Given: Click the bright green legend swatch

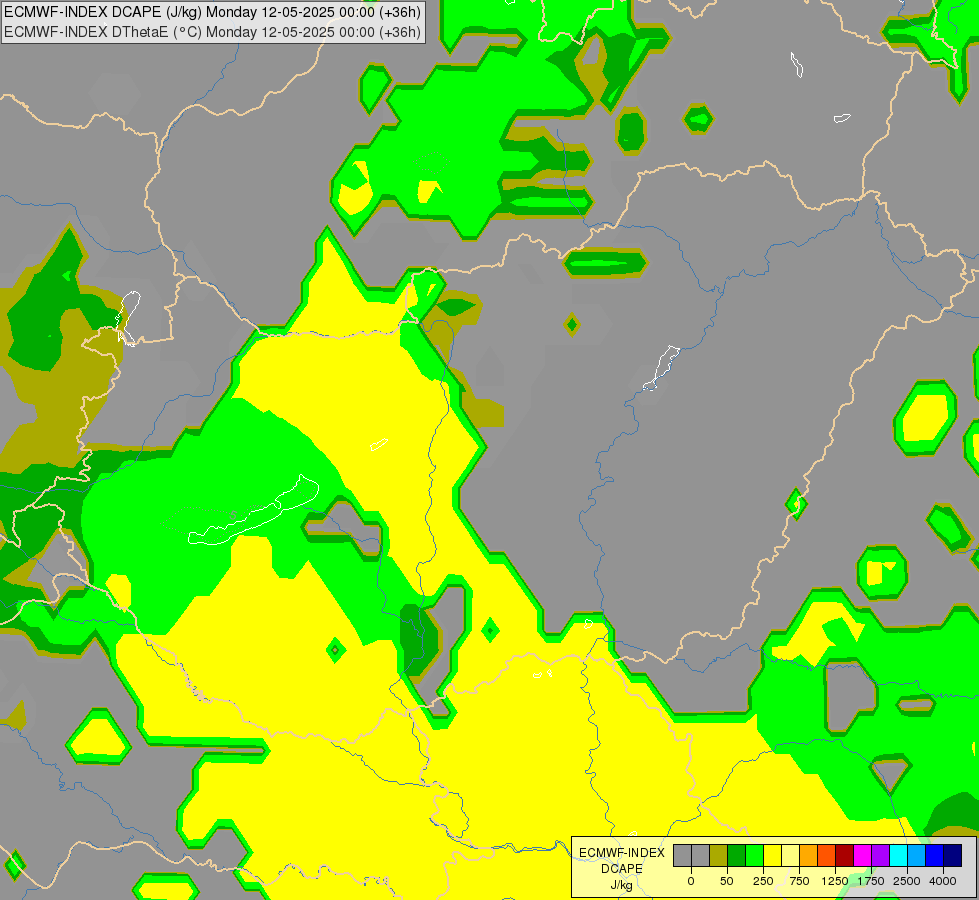Looking at the screenshot, I should pos(755,855).
